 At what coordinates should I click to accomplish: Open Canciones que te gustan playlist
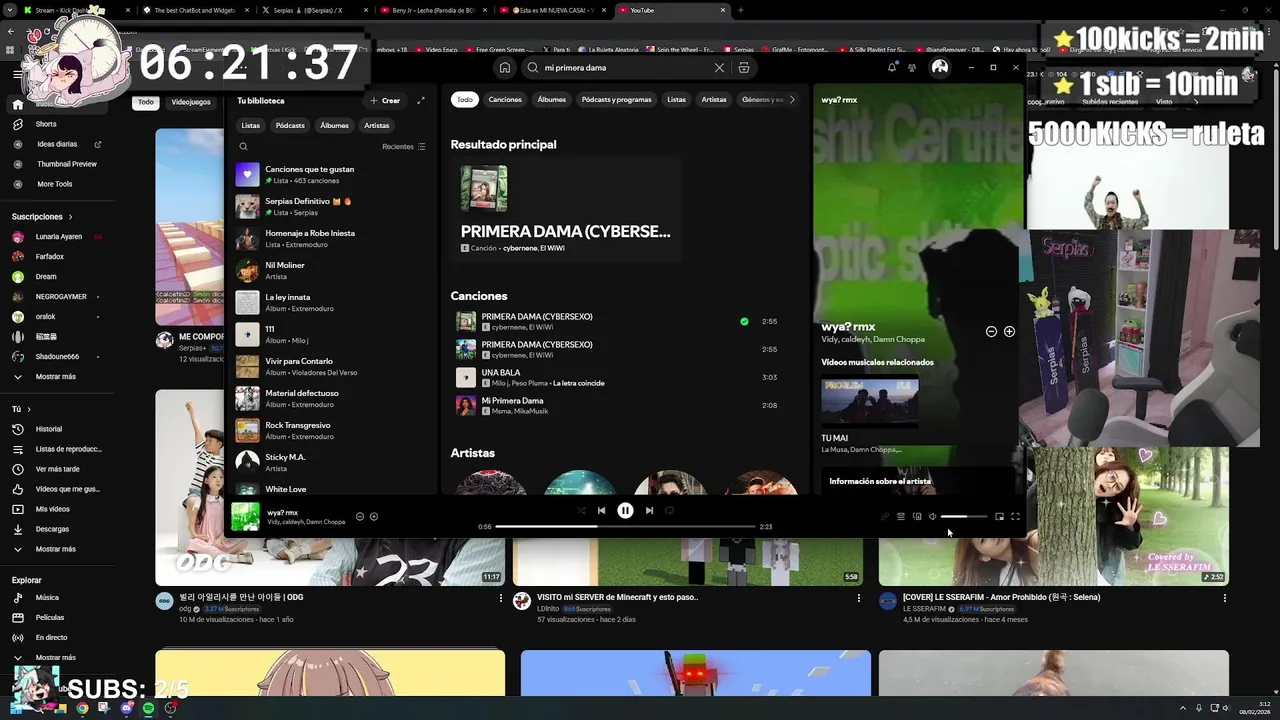point(330,175)
